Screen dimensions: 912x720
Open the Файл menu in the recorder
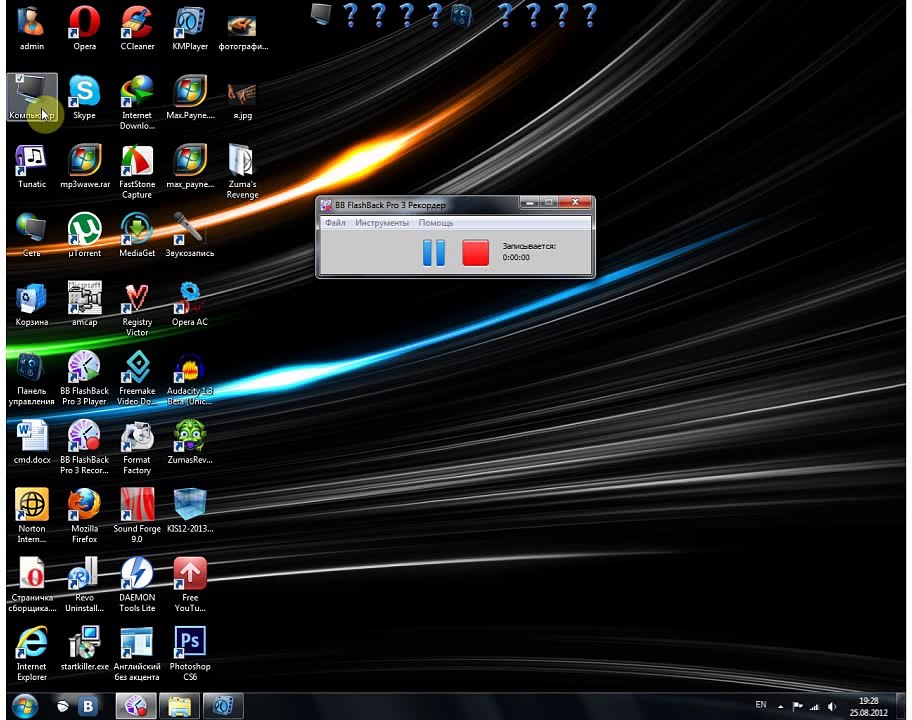336,223
